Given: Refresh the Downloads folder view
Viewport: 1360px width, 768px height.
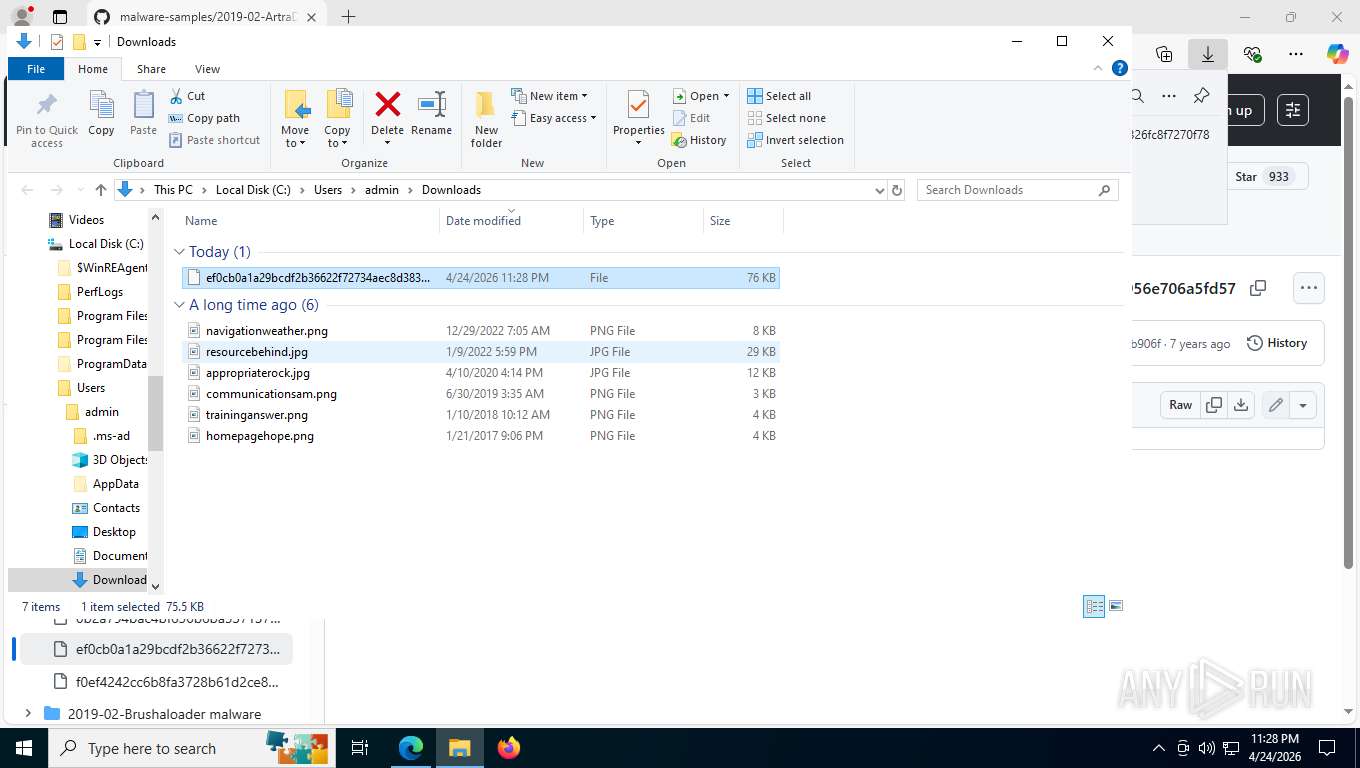Looking at the screenshot, I should 897,190.
